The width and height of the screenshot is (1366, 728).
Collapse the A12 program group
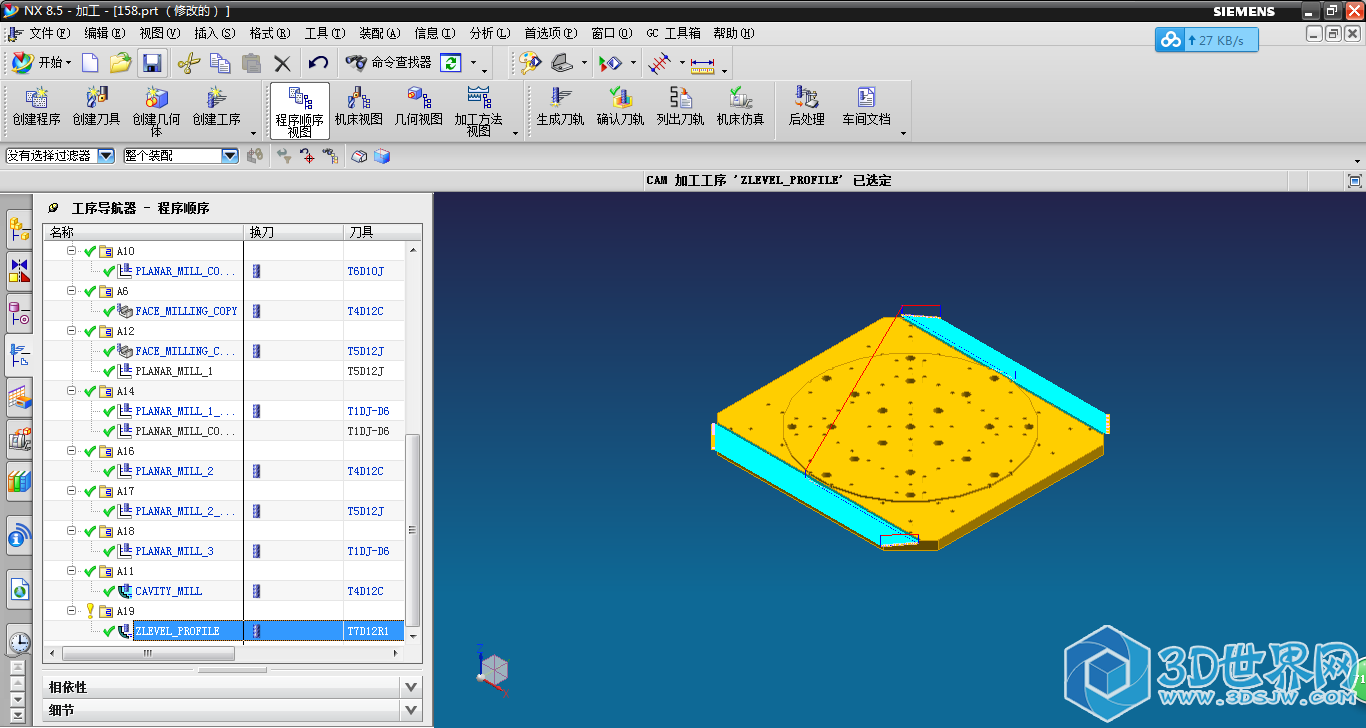[72, 331]
